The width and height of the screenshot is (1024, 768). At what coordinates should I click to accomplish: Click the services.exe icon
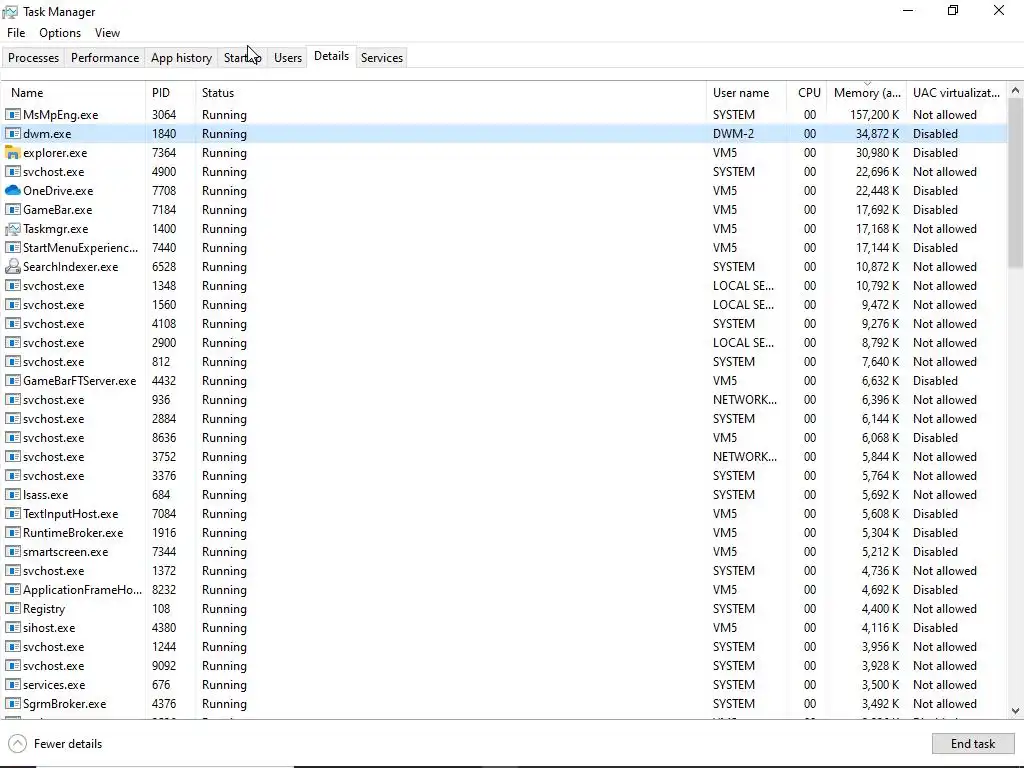[12, 684]
